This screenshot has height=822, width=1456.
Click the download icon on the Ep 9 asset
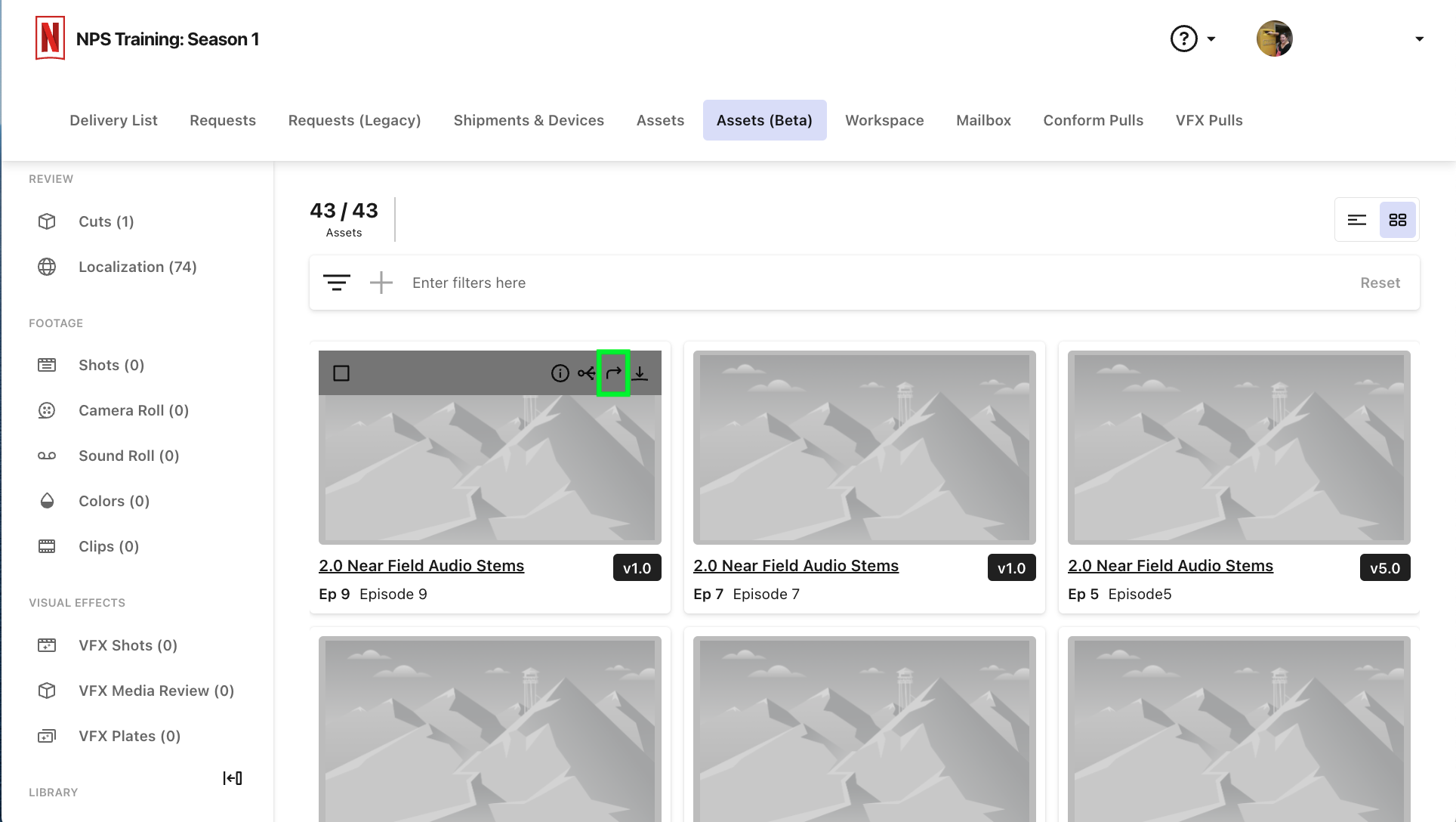(640, 372)
